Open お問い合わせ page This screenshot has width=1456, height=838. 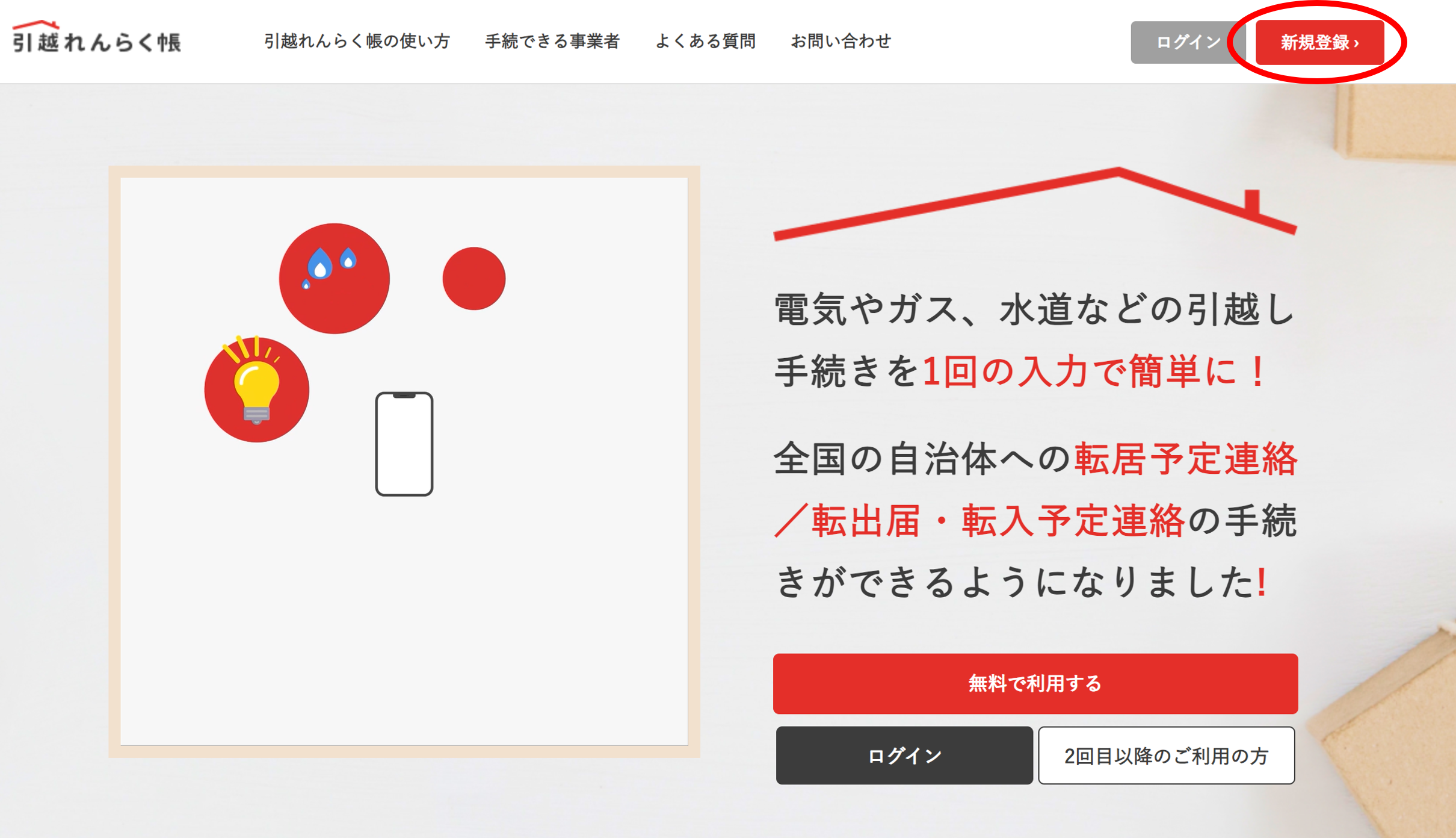tap(841, 42)
